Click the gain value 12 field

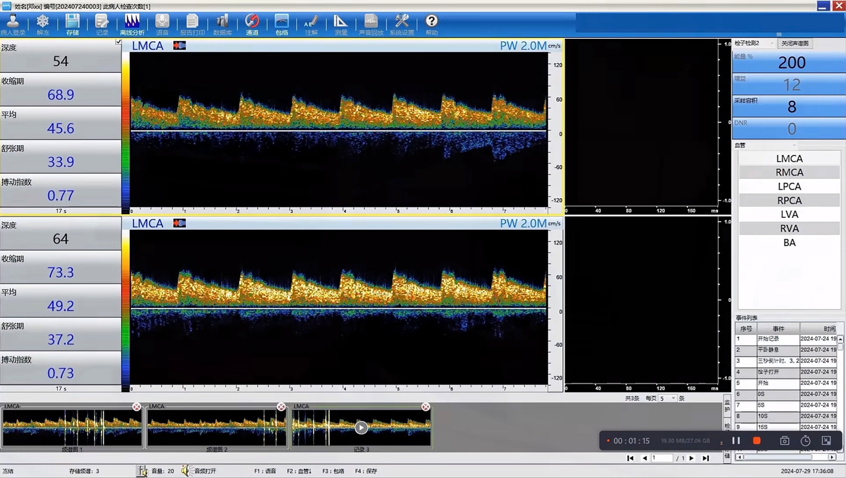tap(789, 85)
